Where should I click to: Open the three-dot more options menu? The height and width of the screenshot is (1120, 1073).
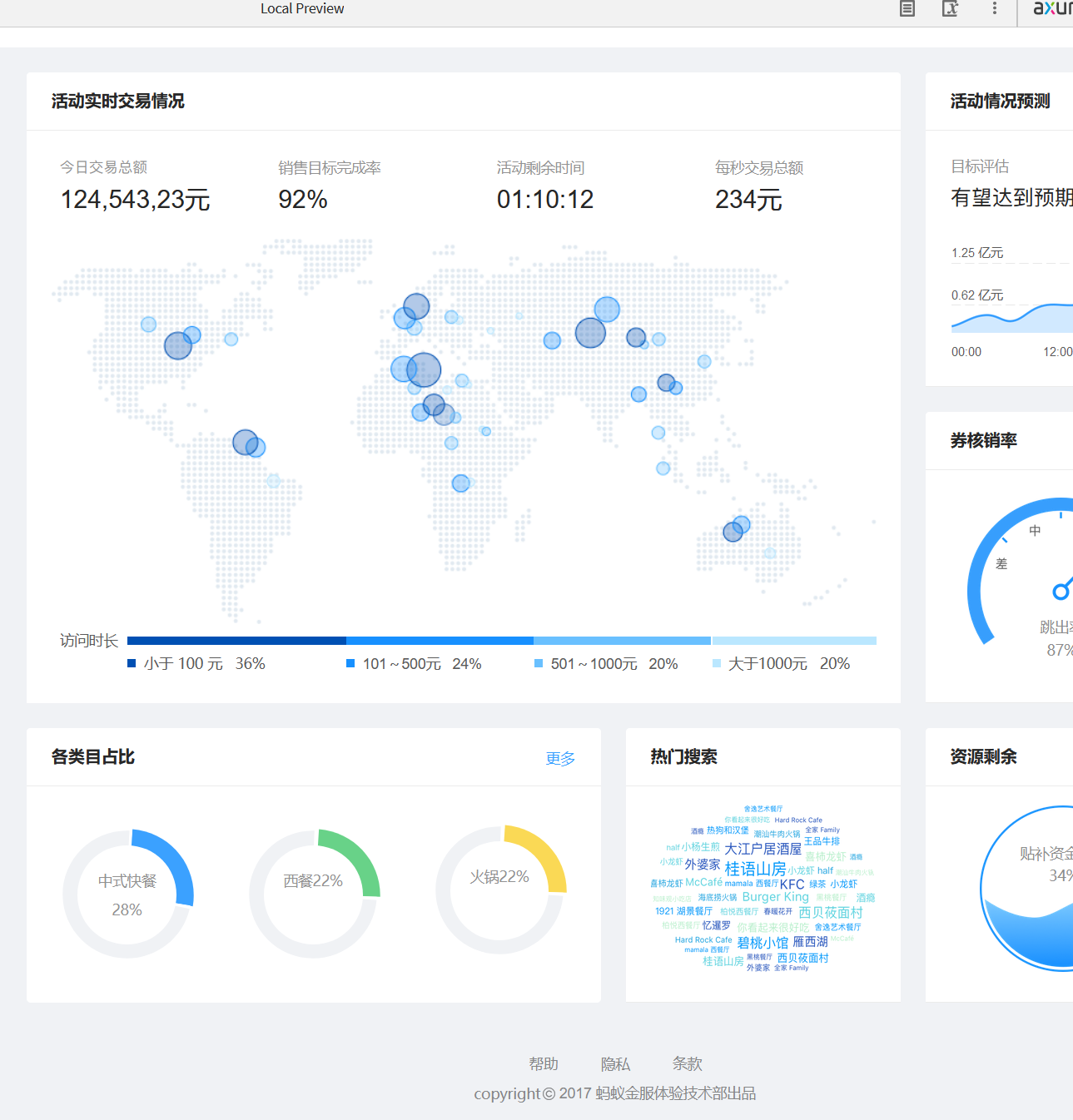994,8
